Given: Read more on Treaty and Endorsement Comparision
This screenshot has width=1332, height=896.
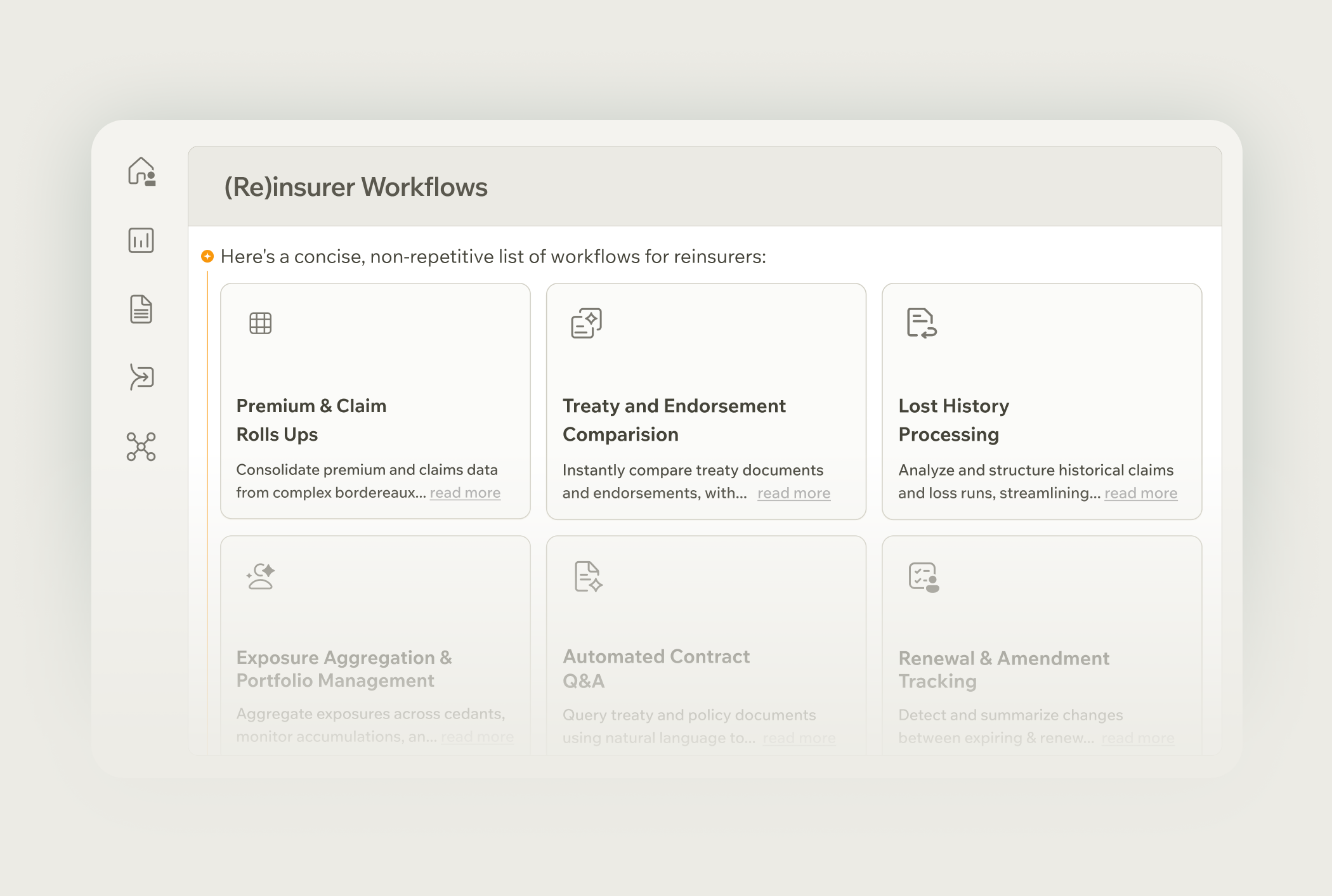Looking at the screenshot, I should (793, 493).
